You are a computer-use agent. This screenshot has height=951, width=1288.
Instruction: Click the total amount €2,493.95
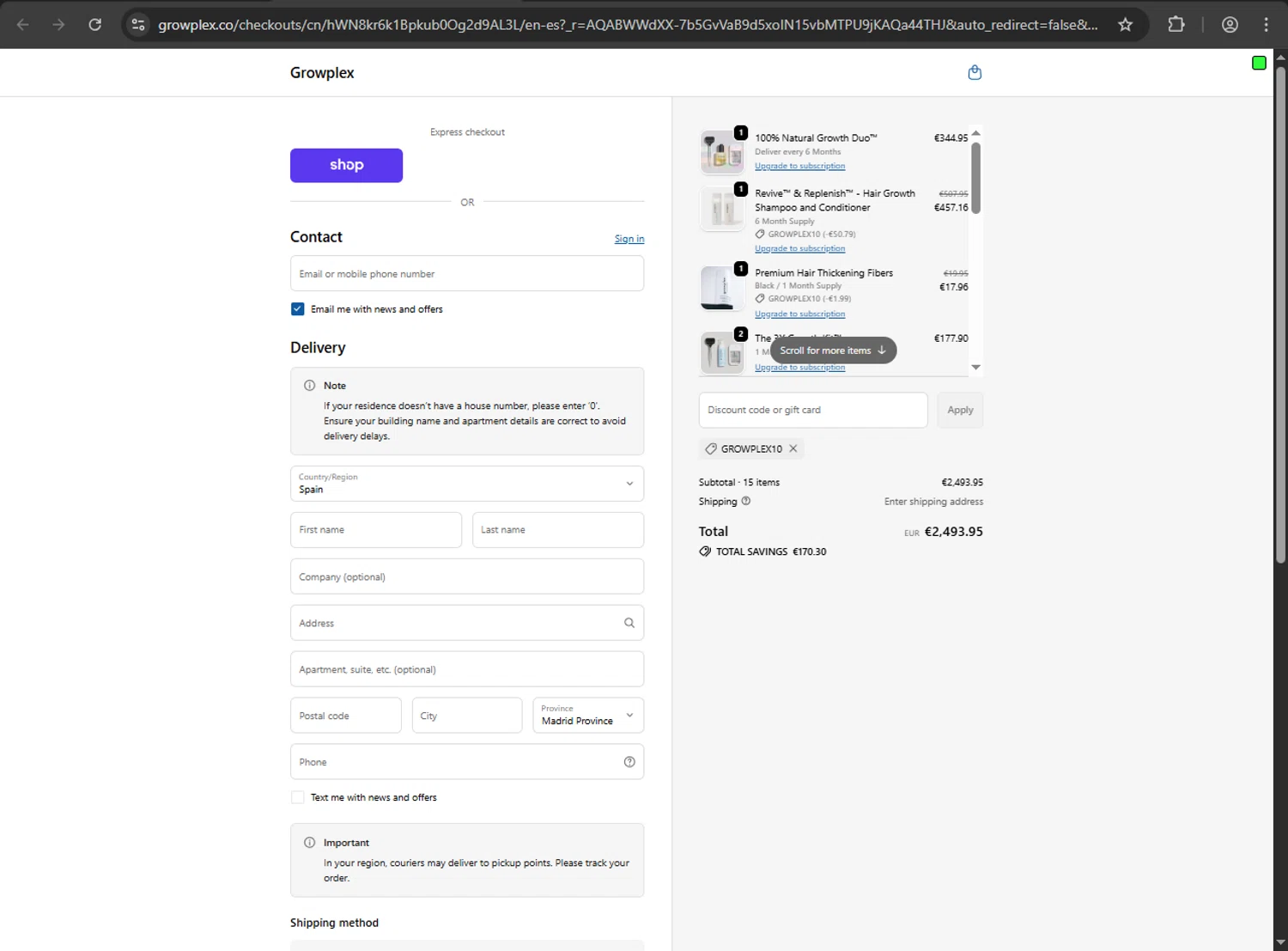tap(953, 532)
